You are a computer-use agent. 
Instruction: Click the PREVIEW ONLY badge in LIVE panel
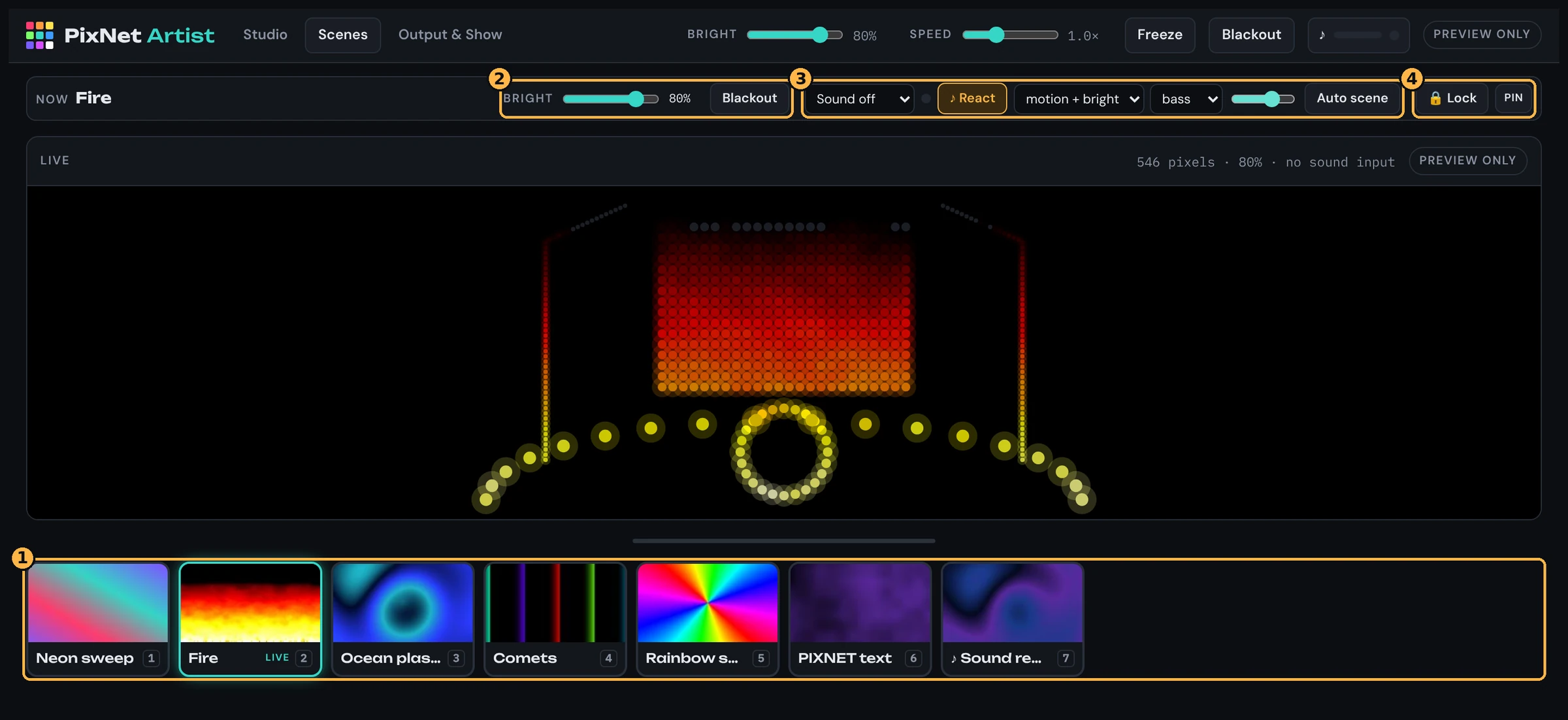click(1467, 161)
